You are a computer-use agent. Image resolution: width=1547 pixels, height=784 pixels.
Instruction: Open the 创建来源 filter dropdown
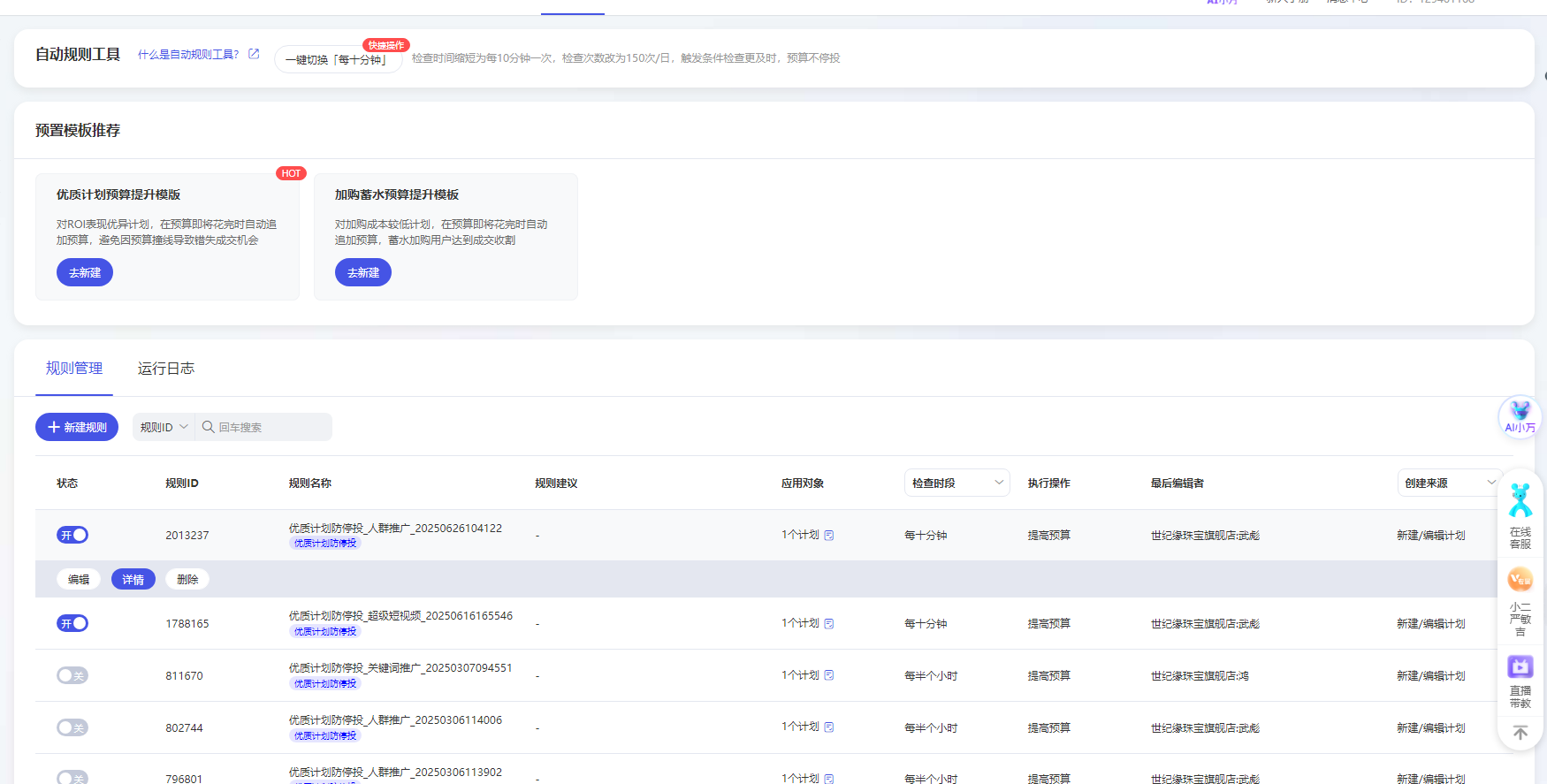1449,483
